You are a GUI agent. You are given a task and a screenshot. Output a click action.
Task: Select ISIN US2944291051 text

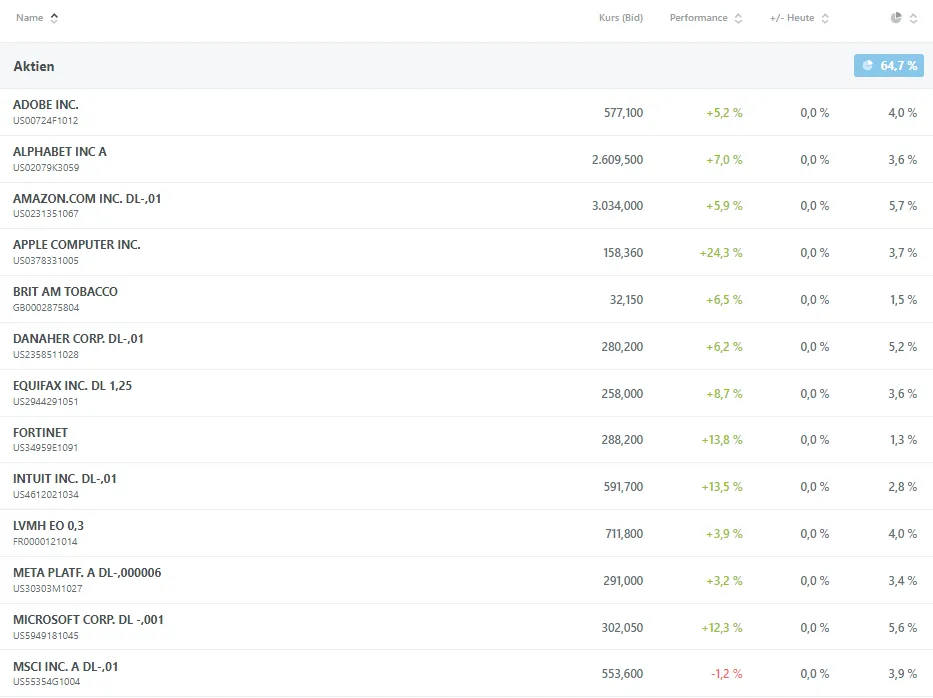click(x=45, y=402)
